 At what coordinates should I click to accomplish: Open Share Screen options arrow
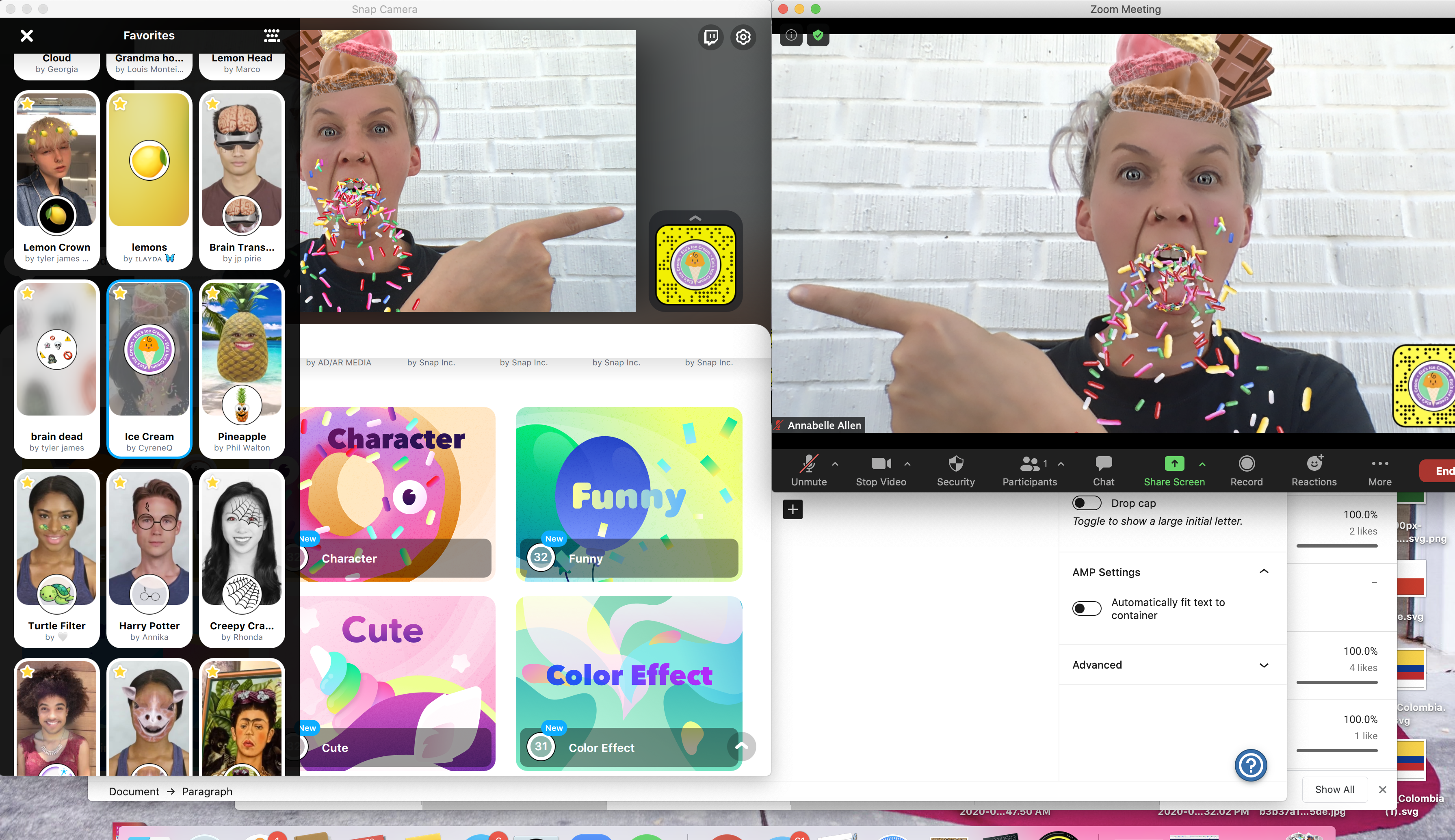click(1202, 464)
